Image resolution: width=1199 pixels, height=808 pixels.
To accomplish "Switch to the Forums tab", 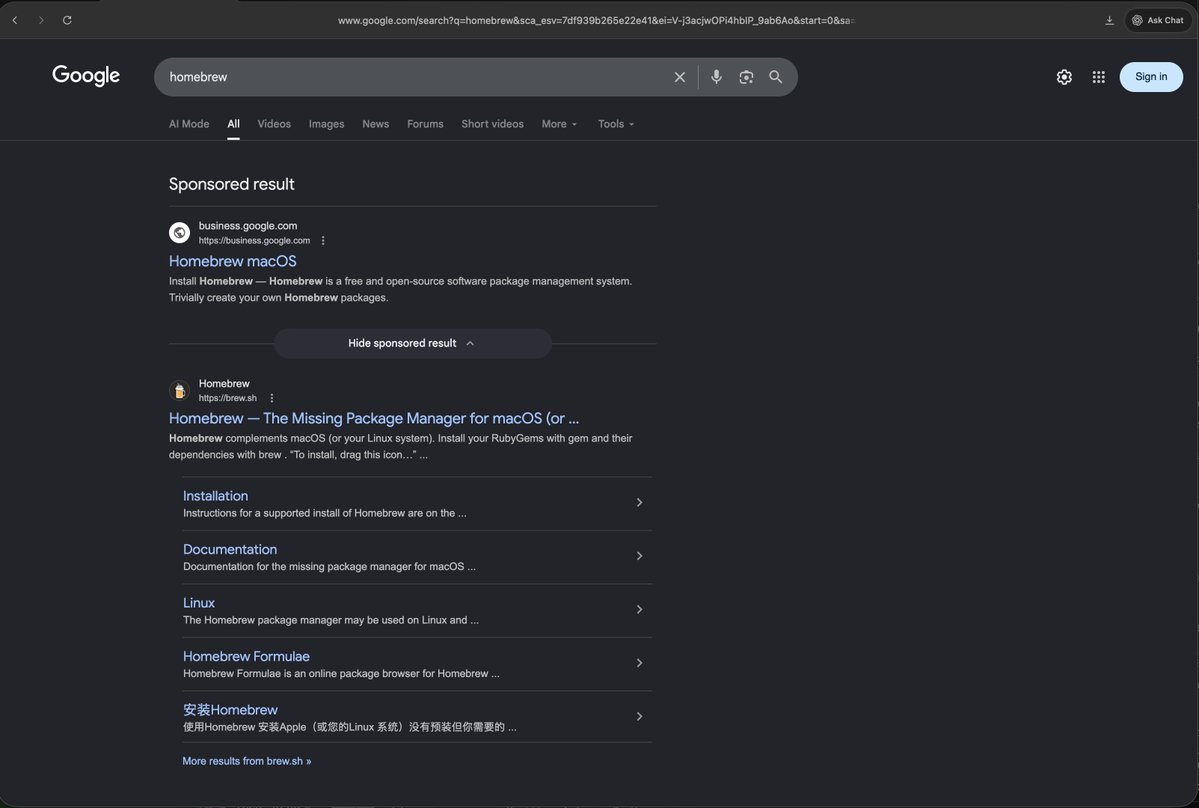I will click(x=425, y=124).
